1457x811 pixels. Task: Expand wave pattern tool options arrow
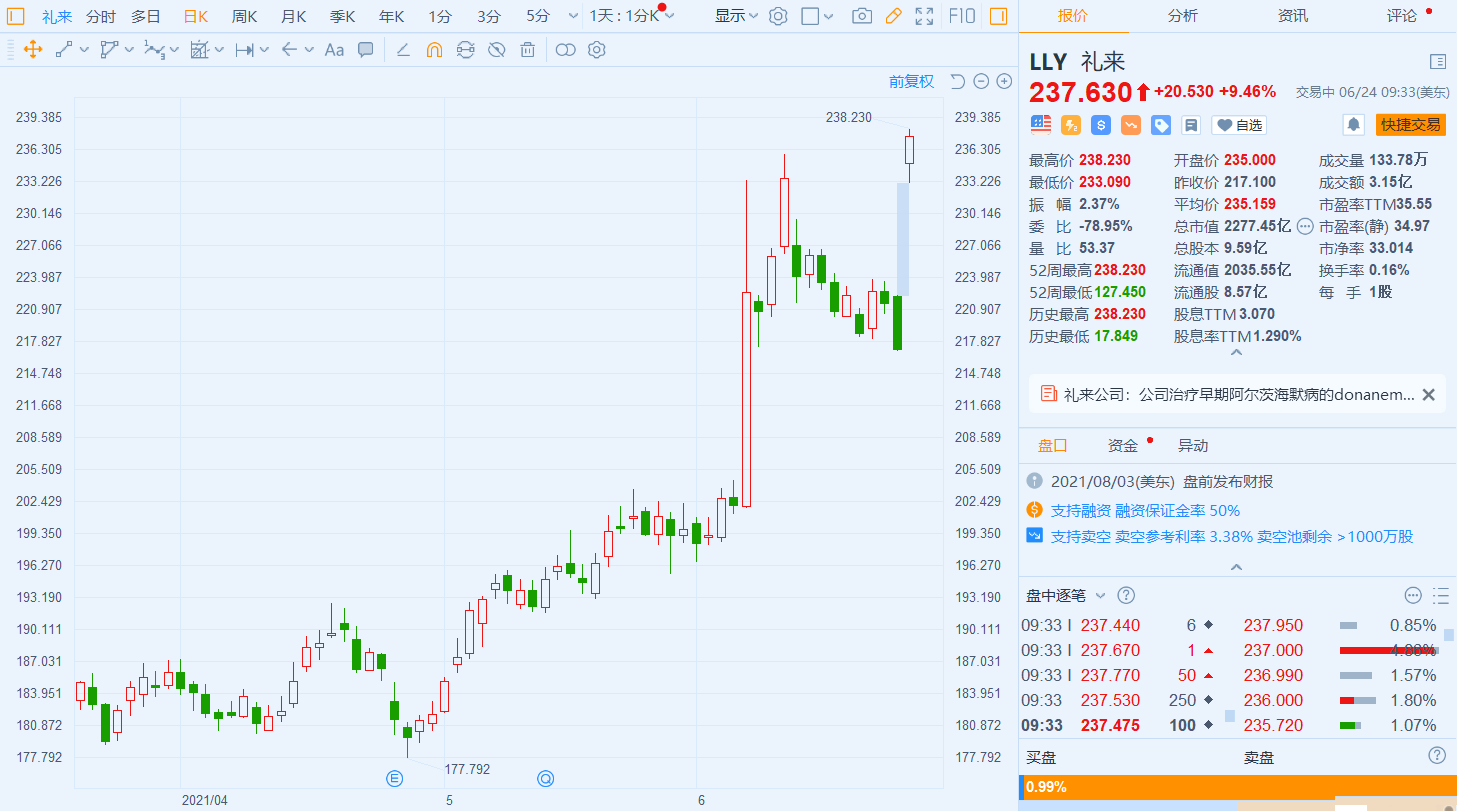click(x=174, y=50)
